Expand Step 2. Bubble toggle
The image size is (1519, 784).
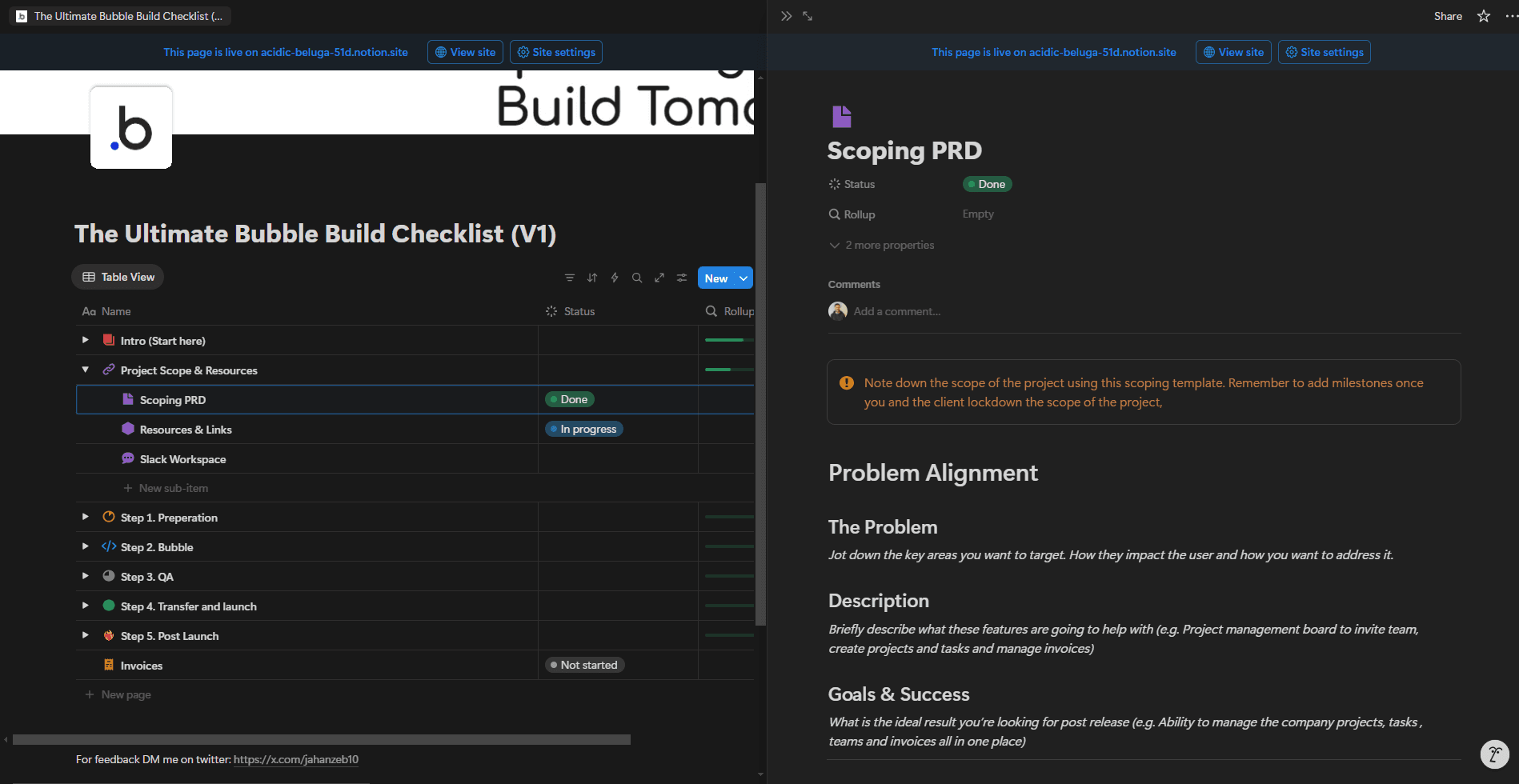[86, 546]
